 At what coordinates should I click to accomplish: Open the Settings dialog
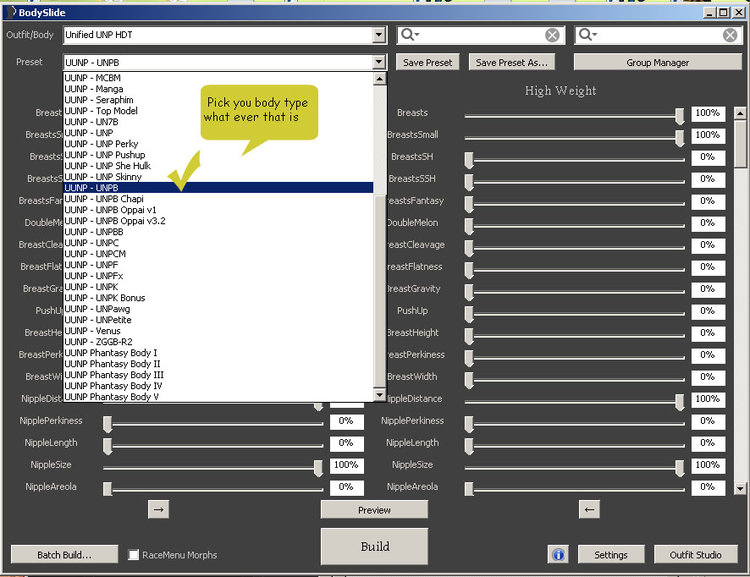611,555
